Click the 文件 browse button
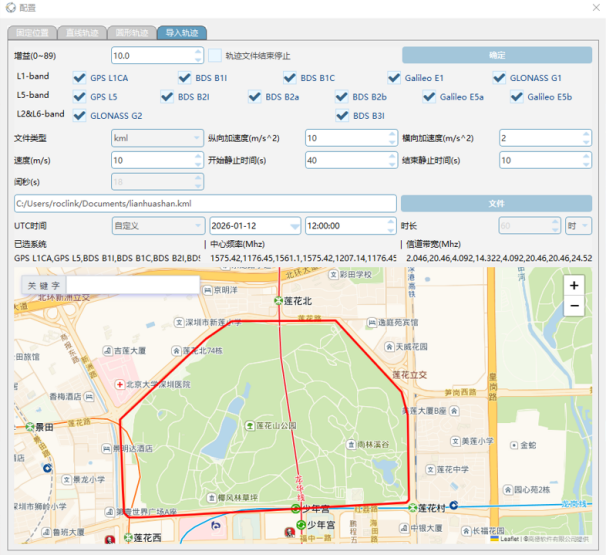The width and height of the screenshot is (606, 555). [496, 203]
